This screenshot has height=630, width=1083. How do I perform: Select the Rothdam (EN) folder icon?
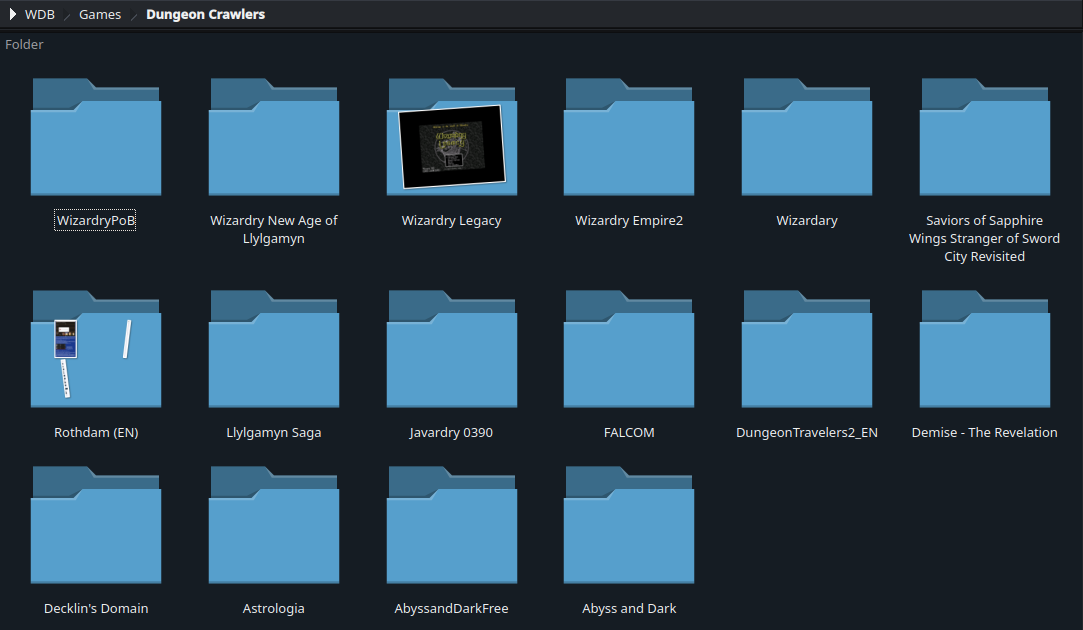(96, 349)
